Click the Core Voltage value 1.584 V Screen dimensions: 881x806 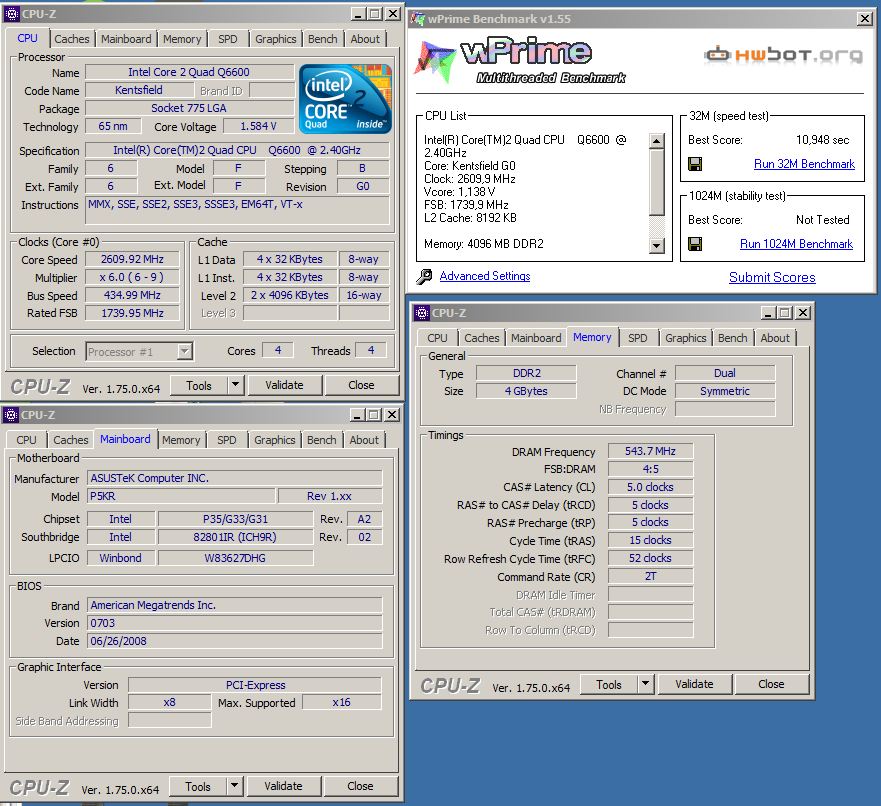pos(258,126)
